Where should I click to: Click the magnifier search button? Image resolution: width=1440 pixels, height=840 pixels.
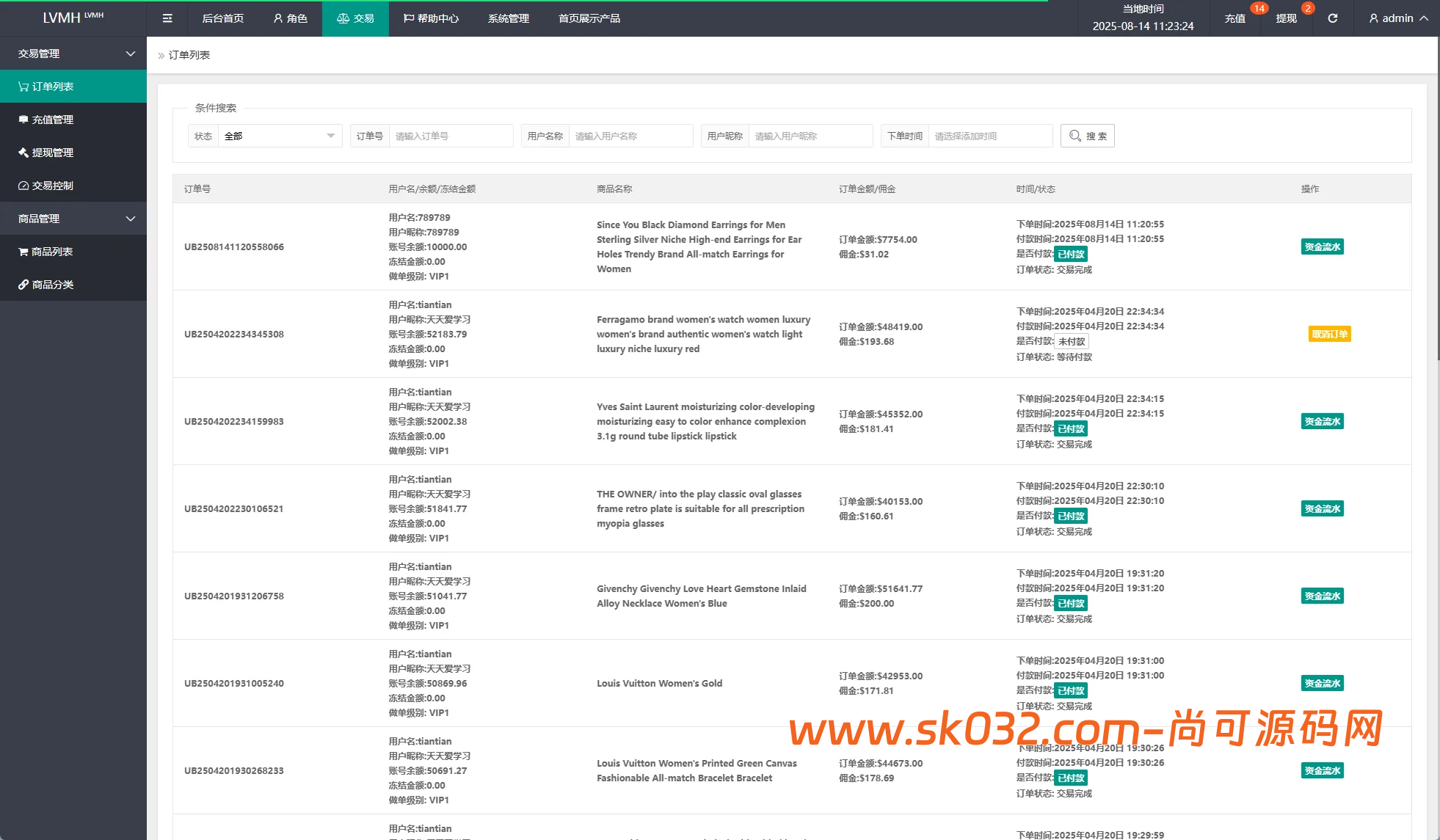coord(1087,136)
